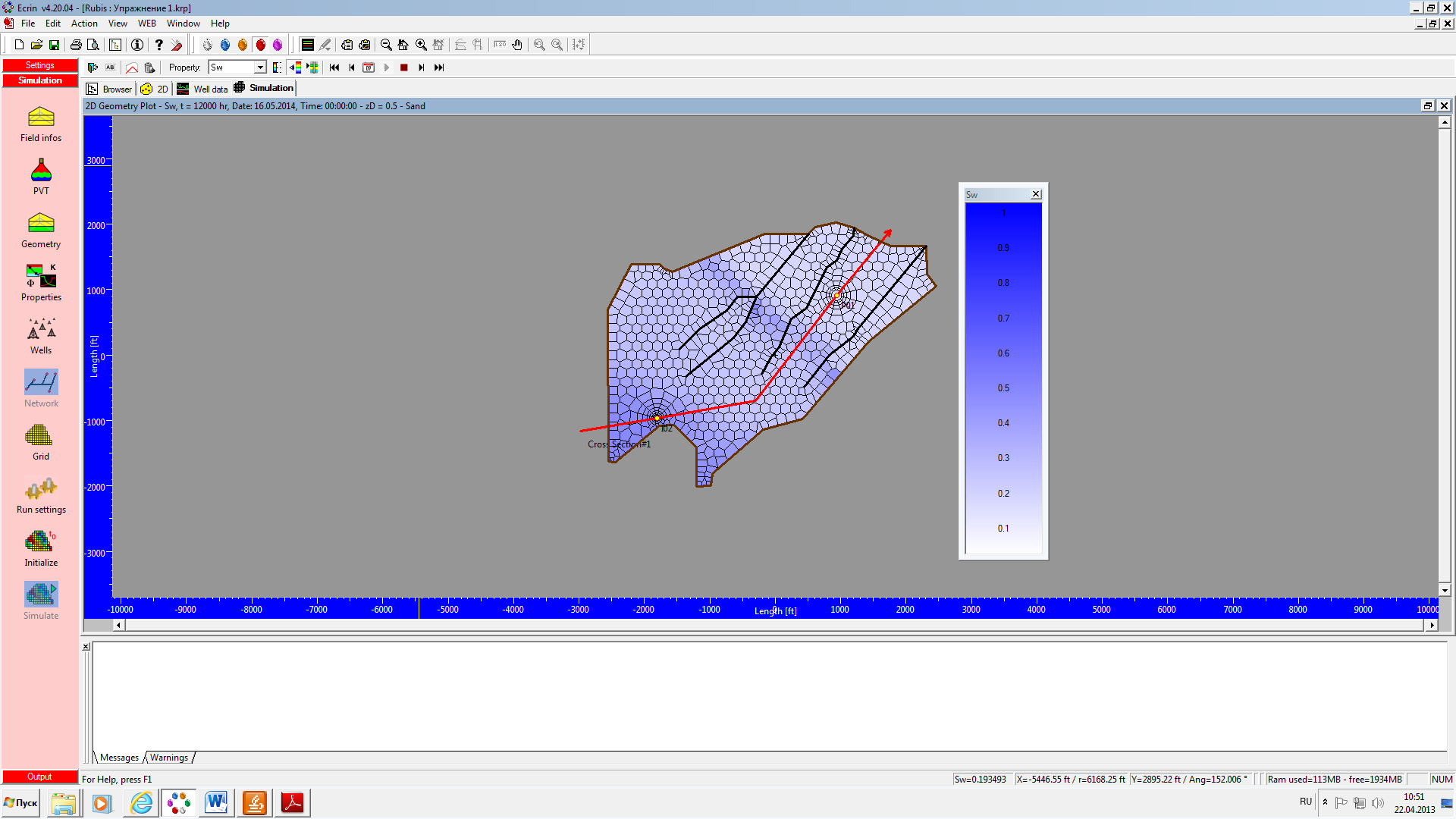
Task: Print using the printer icon
Action: [x=76, y=45]
